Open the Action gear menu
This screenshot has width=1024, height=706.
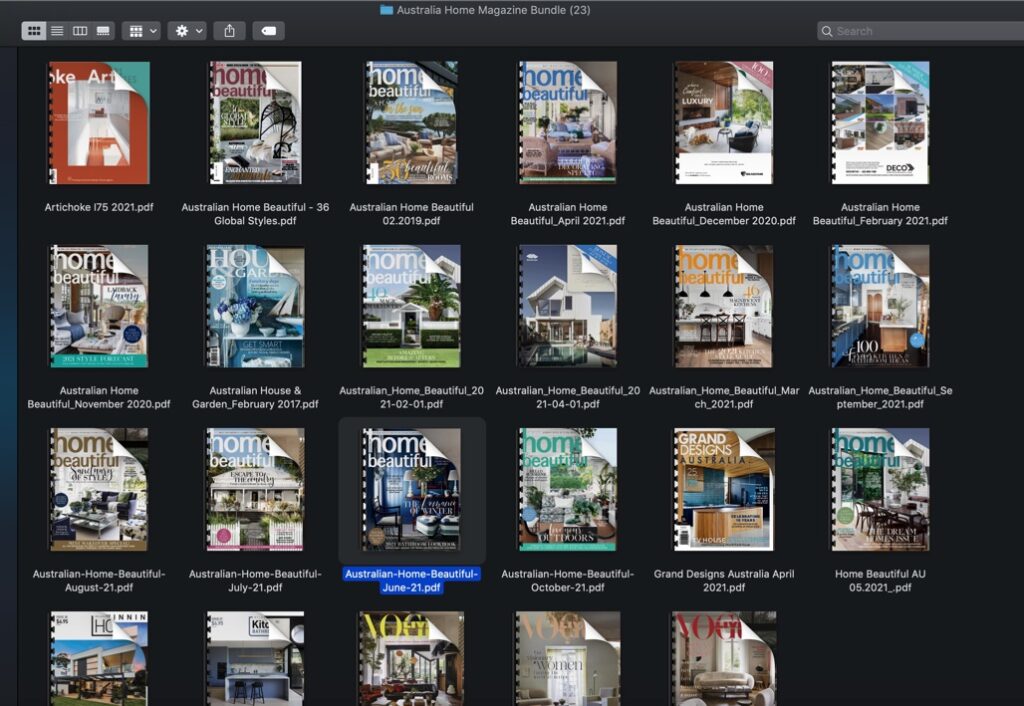click(x=181, y=30)
